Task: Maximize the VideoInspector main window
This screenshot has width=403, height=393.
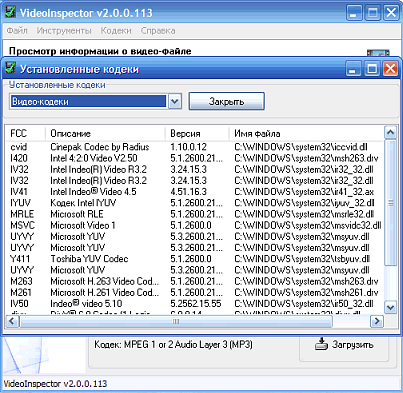Action: (373, 13)
